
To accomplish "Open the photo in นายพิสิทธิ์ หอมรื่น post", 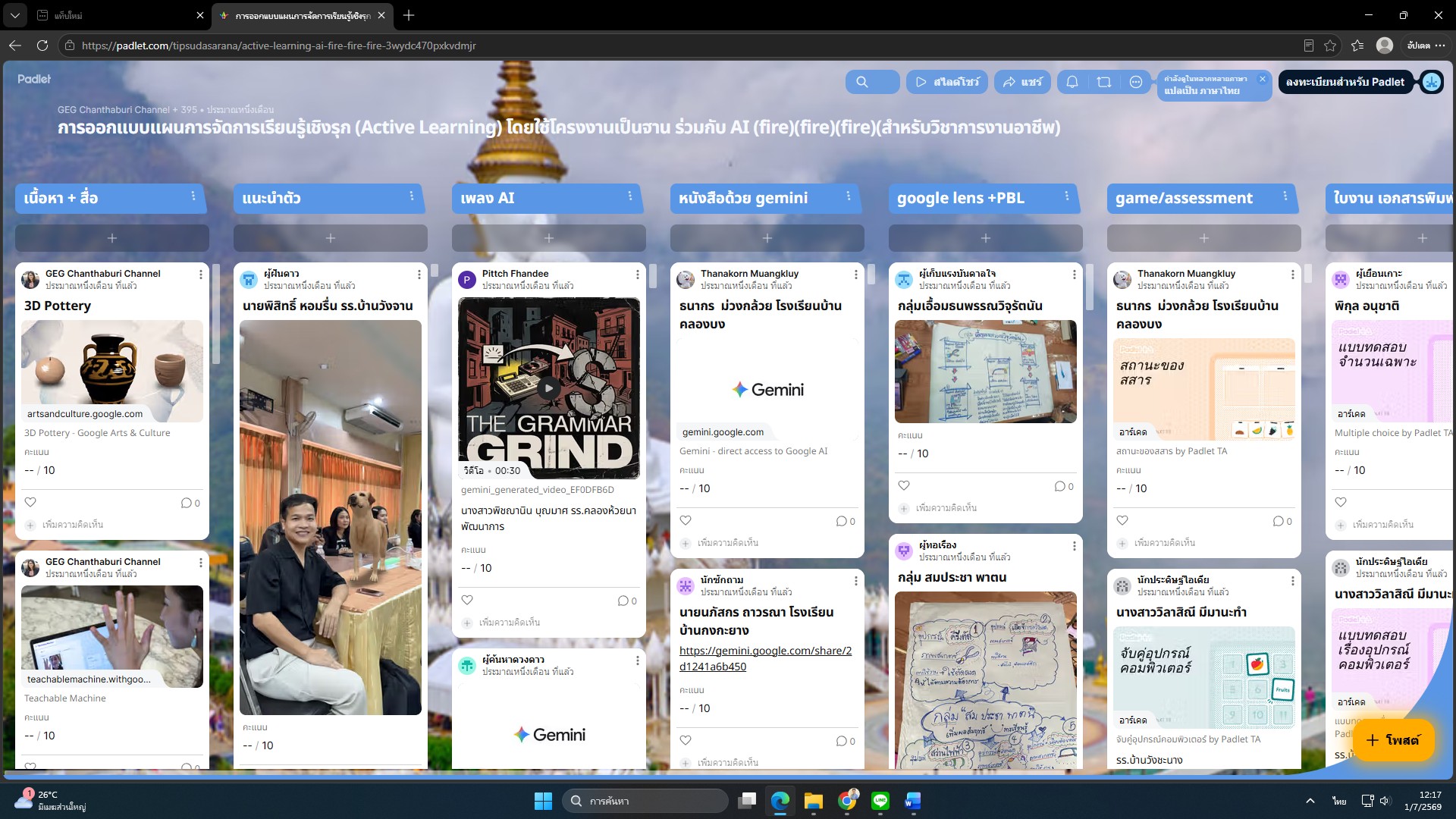I will click(331, 517).
